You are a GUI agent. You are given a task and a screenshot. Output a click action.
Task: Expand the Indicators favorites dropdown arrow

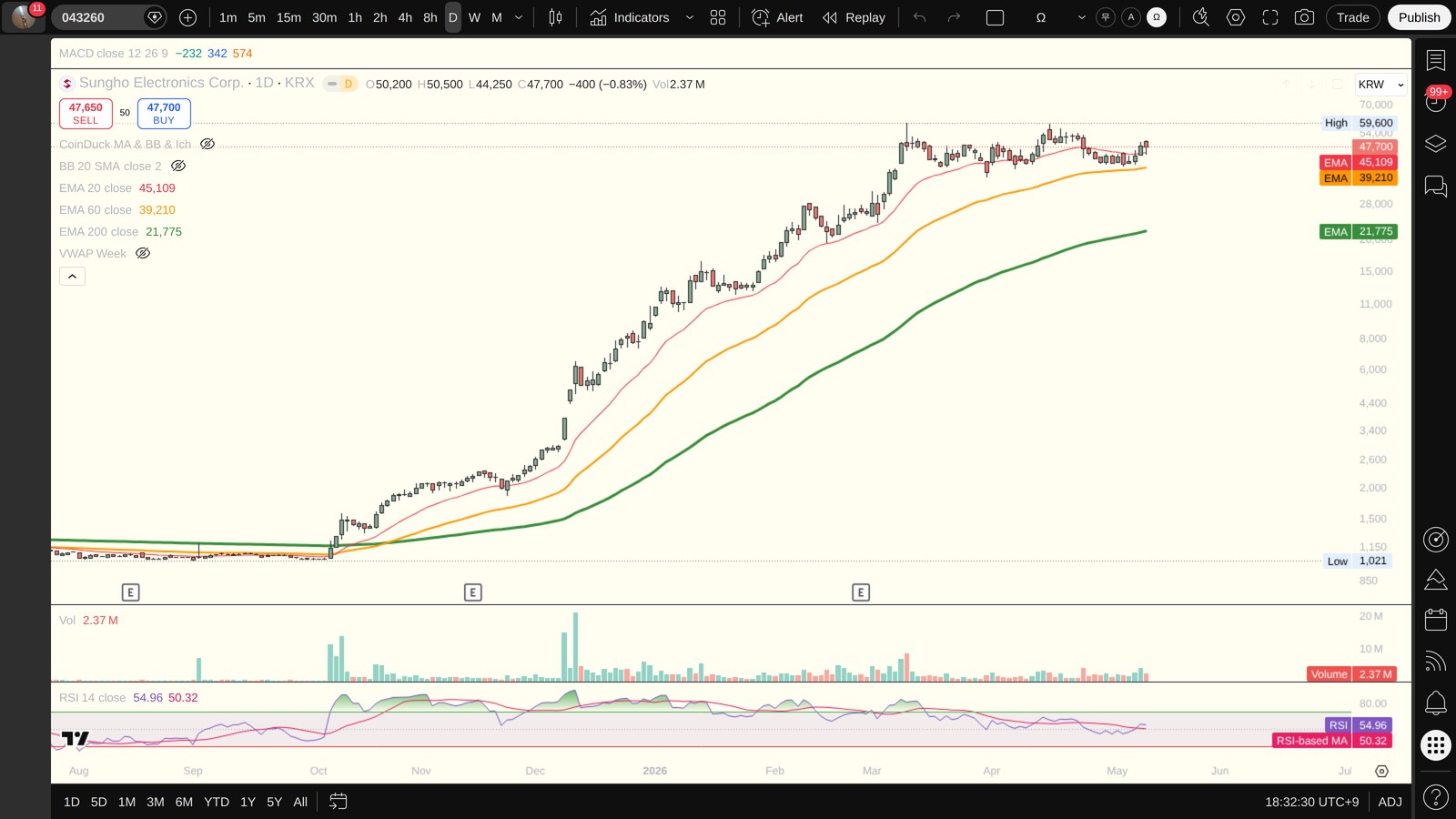[x=689, y=17]
